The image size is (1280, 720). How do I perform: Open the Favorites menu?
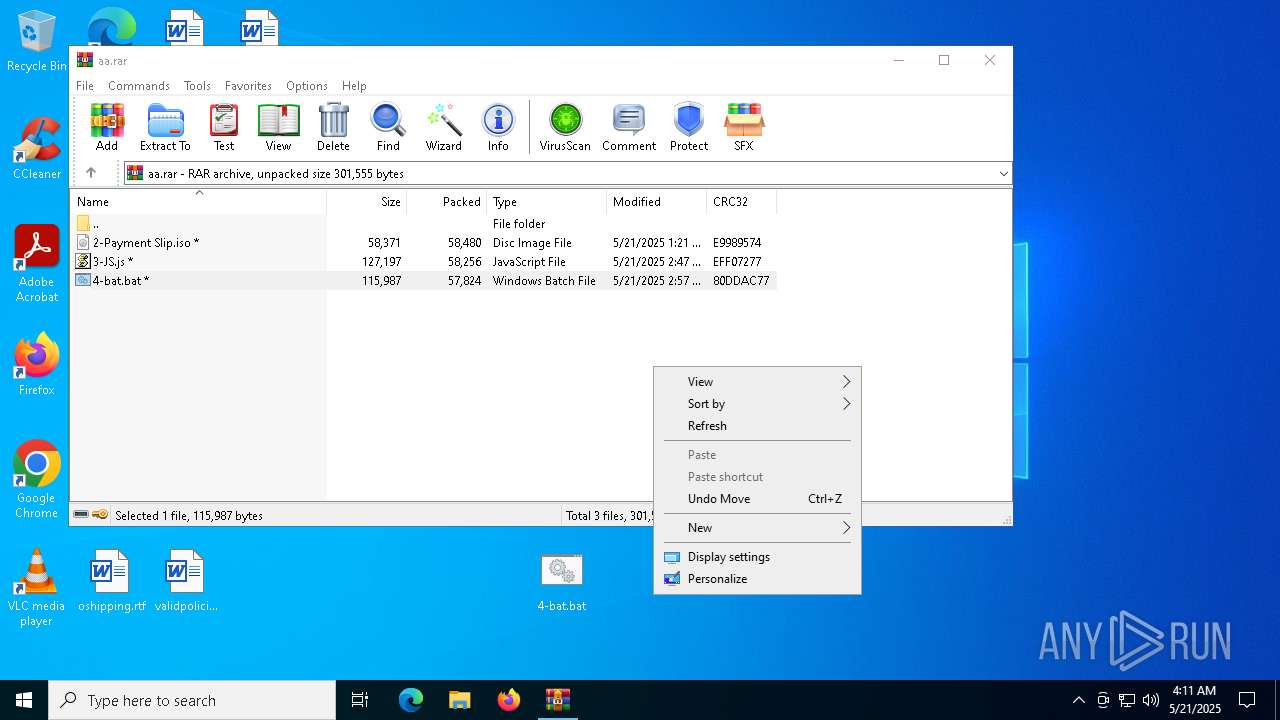point(248,86)
